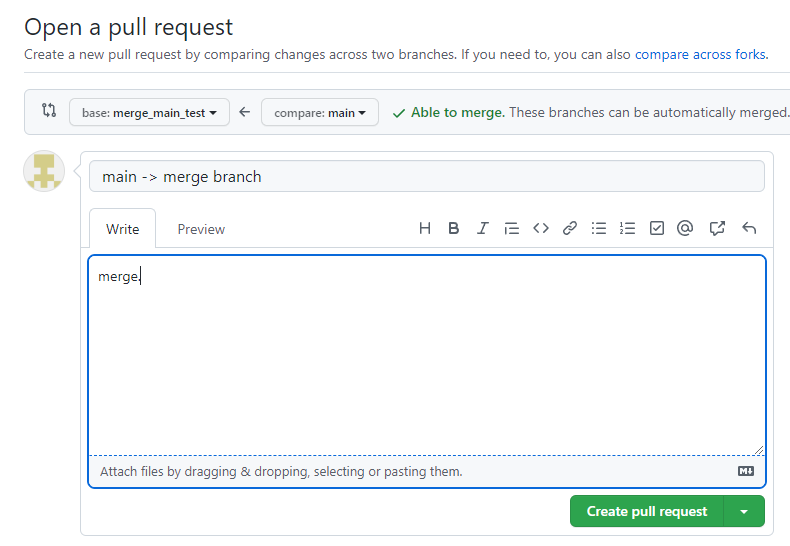This screenshot has width=790, height=546.
Task: Insert a numbered list
Action: pos(627,229)
